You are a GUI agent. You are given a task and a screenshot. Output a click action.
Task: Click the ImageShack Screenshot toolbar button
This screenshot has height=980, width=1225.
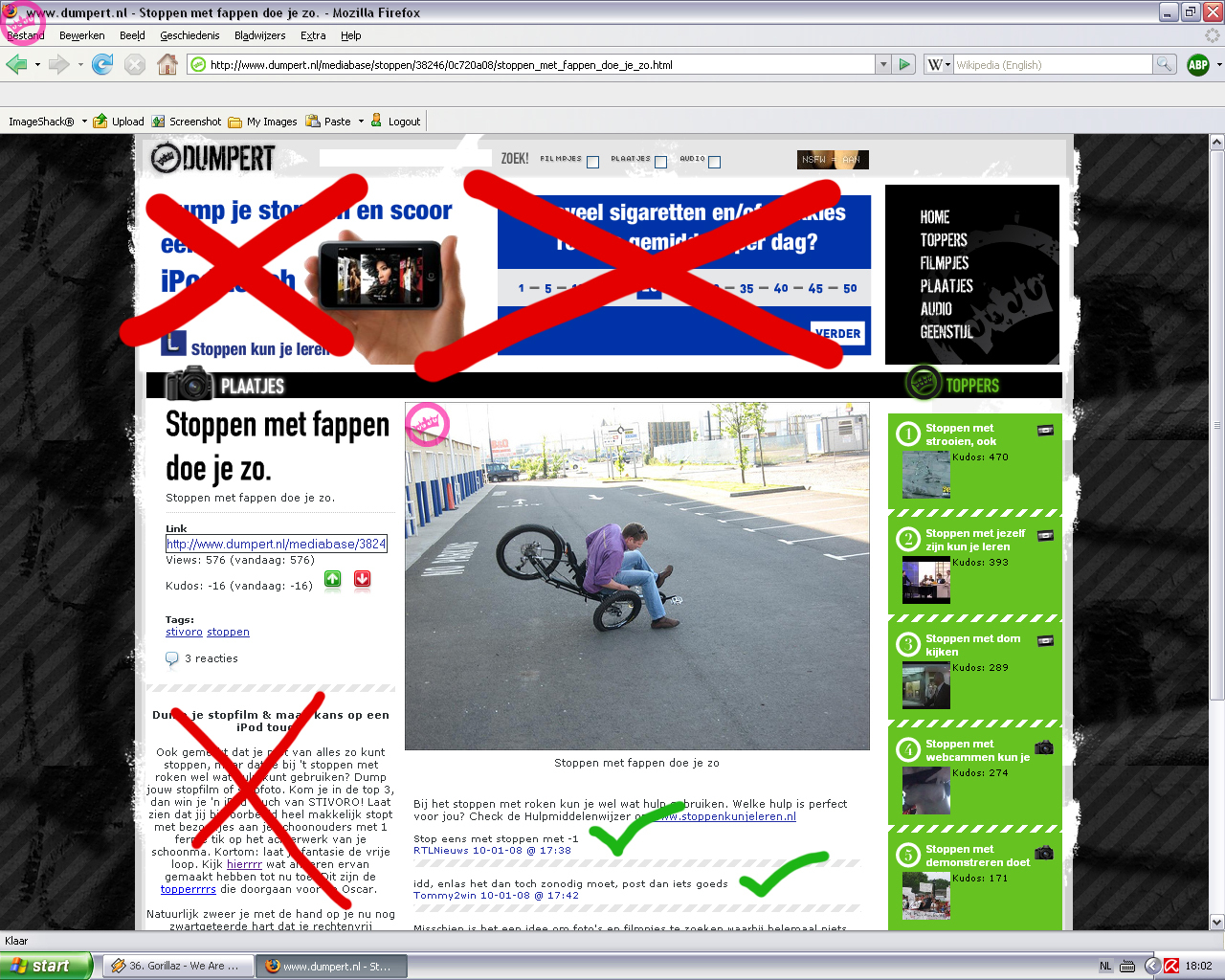point(187,122)
